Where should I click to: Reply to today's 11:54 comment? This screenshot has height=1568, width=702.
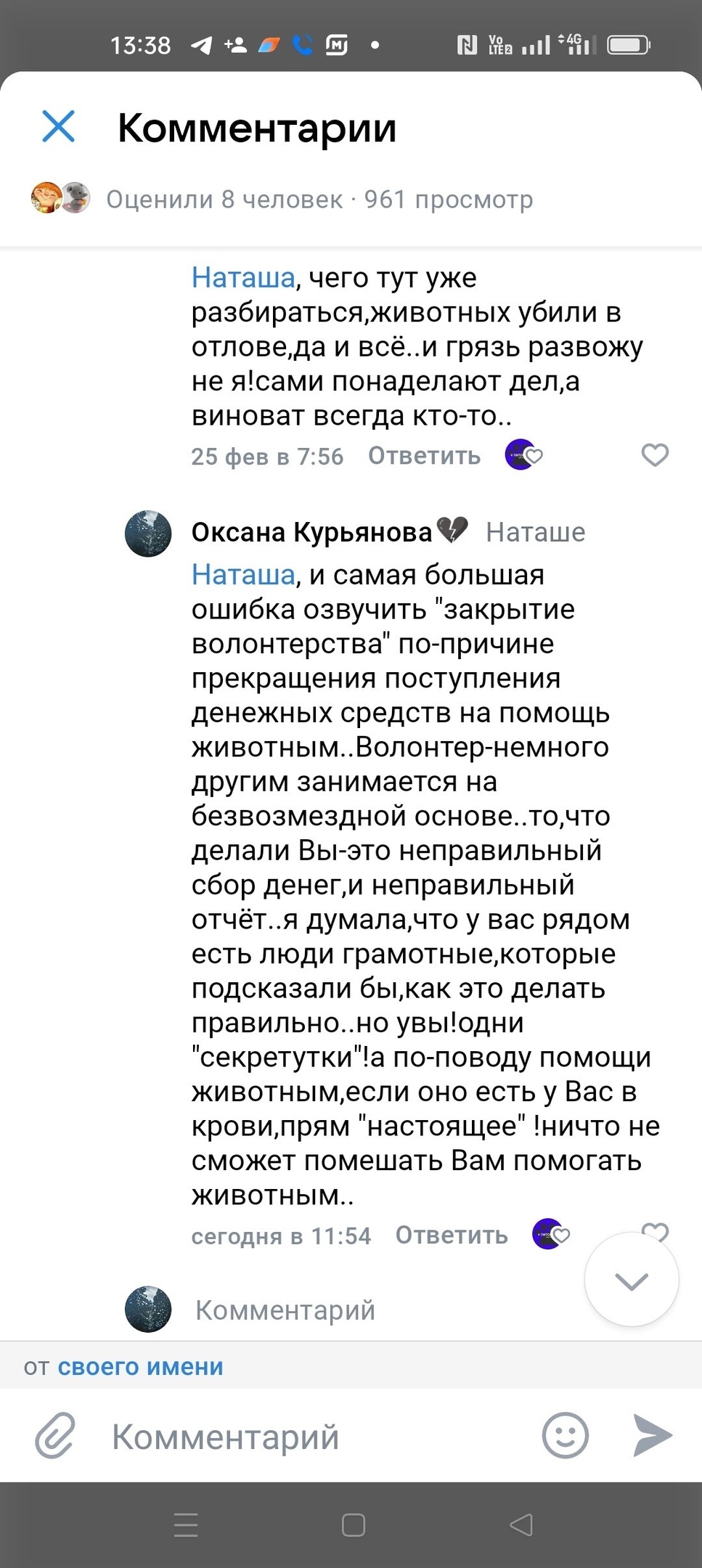pos(452,1235)
